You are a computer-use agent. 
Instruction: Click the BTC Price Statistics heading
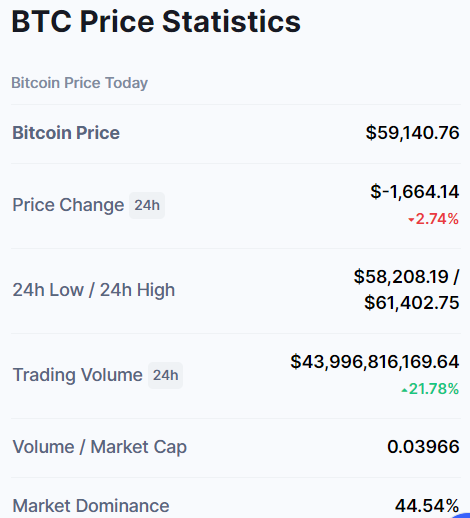(x=156, y=22)
